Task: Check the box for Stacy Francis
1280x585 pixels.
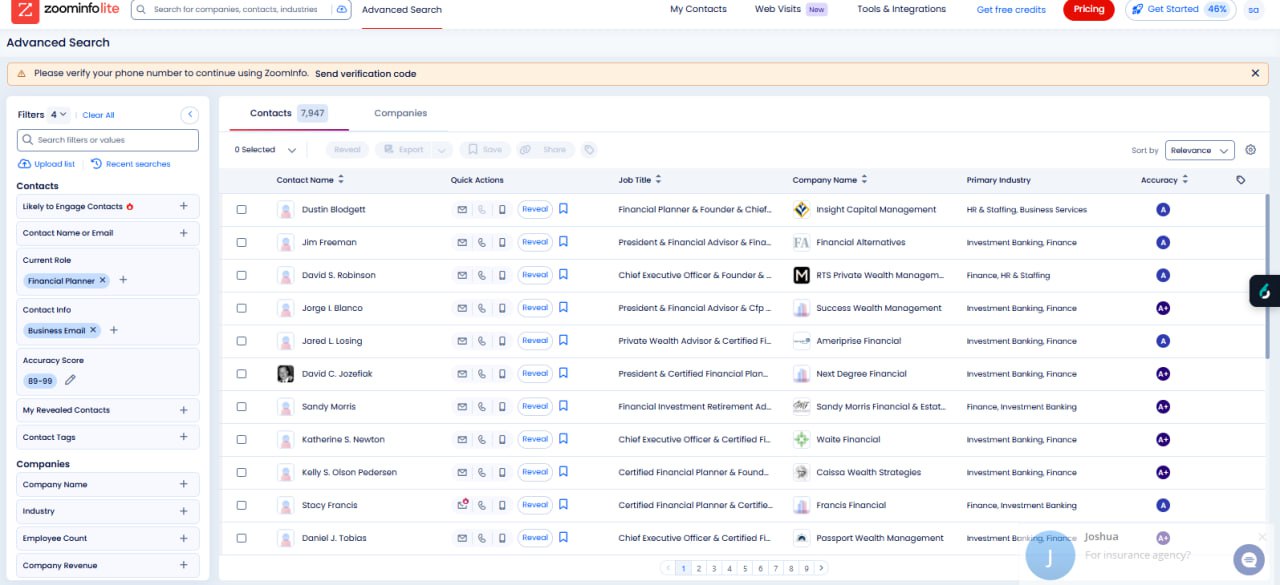Action: [x=241, y=505]
